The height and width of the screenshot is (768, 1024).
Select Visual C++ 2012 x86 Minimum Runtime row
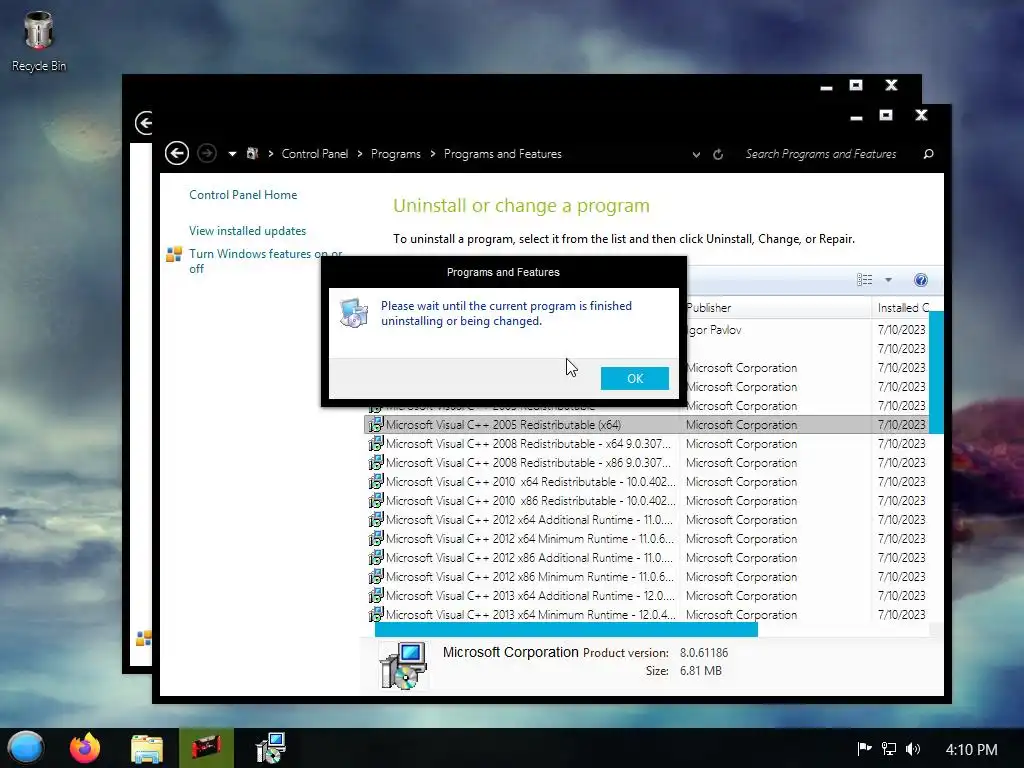point(646,576)
